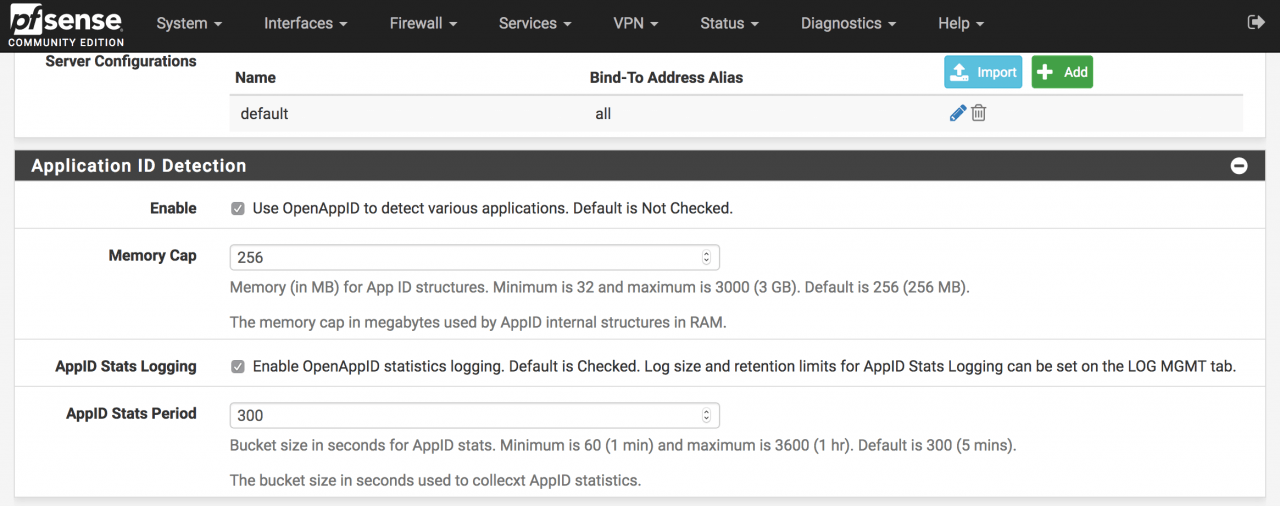The width and height of the screenshot is (1280, 506).
Task: Click the pfSense logo icon
Action: pyautogui.click(x=66, y=24)
